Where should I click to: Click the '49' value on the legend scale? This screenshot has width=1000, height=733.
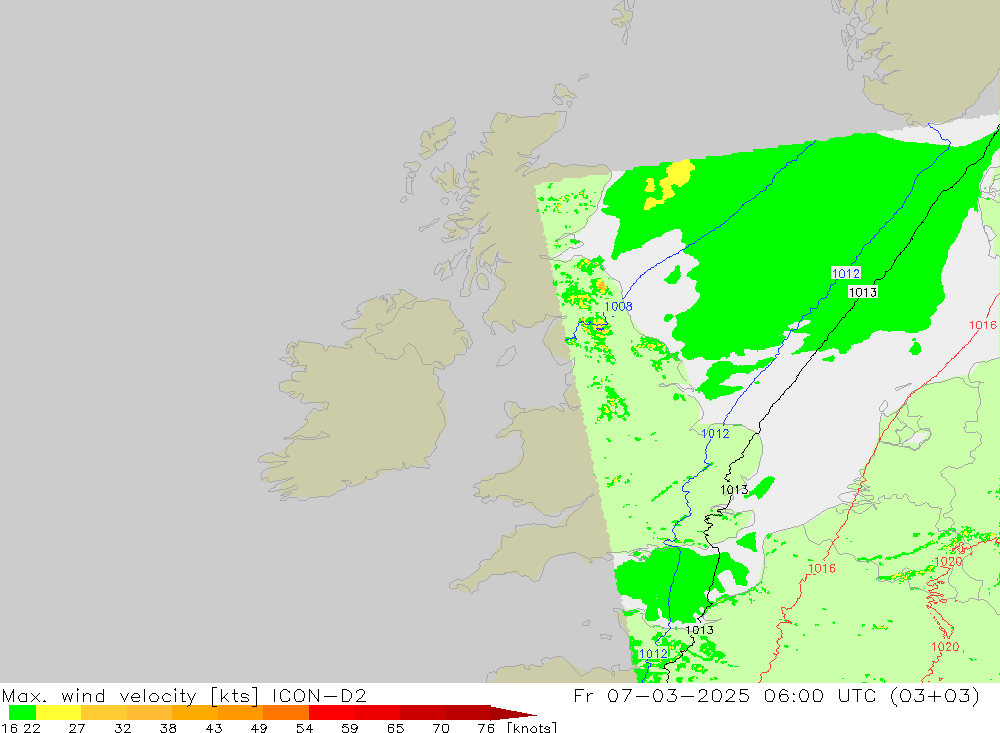click(259, 727)
